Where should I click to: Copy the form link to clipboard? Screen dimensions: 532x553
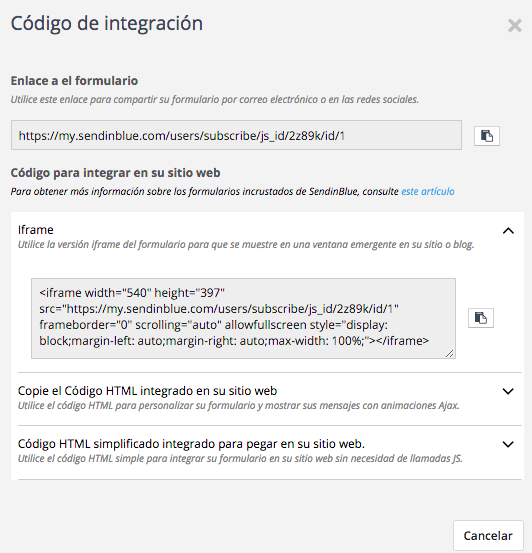[486, 136]
